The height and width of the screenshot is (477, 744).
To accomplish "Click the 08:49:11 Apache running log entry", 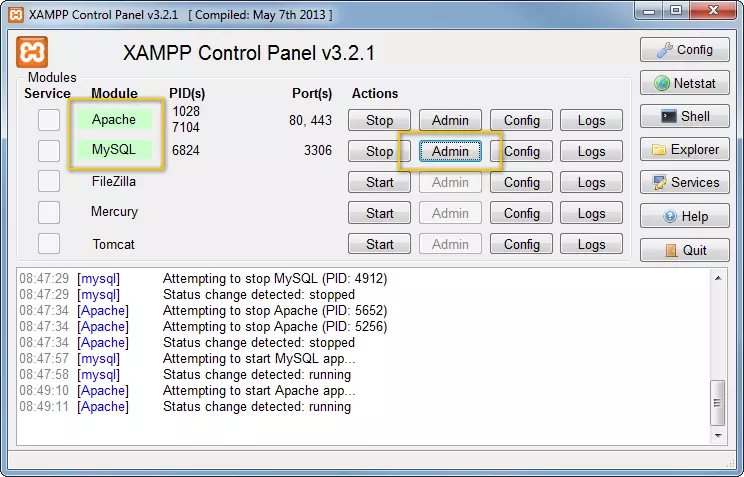I will click(185, 407).
